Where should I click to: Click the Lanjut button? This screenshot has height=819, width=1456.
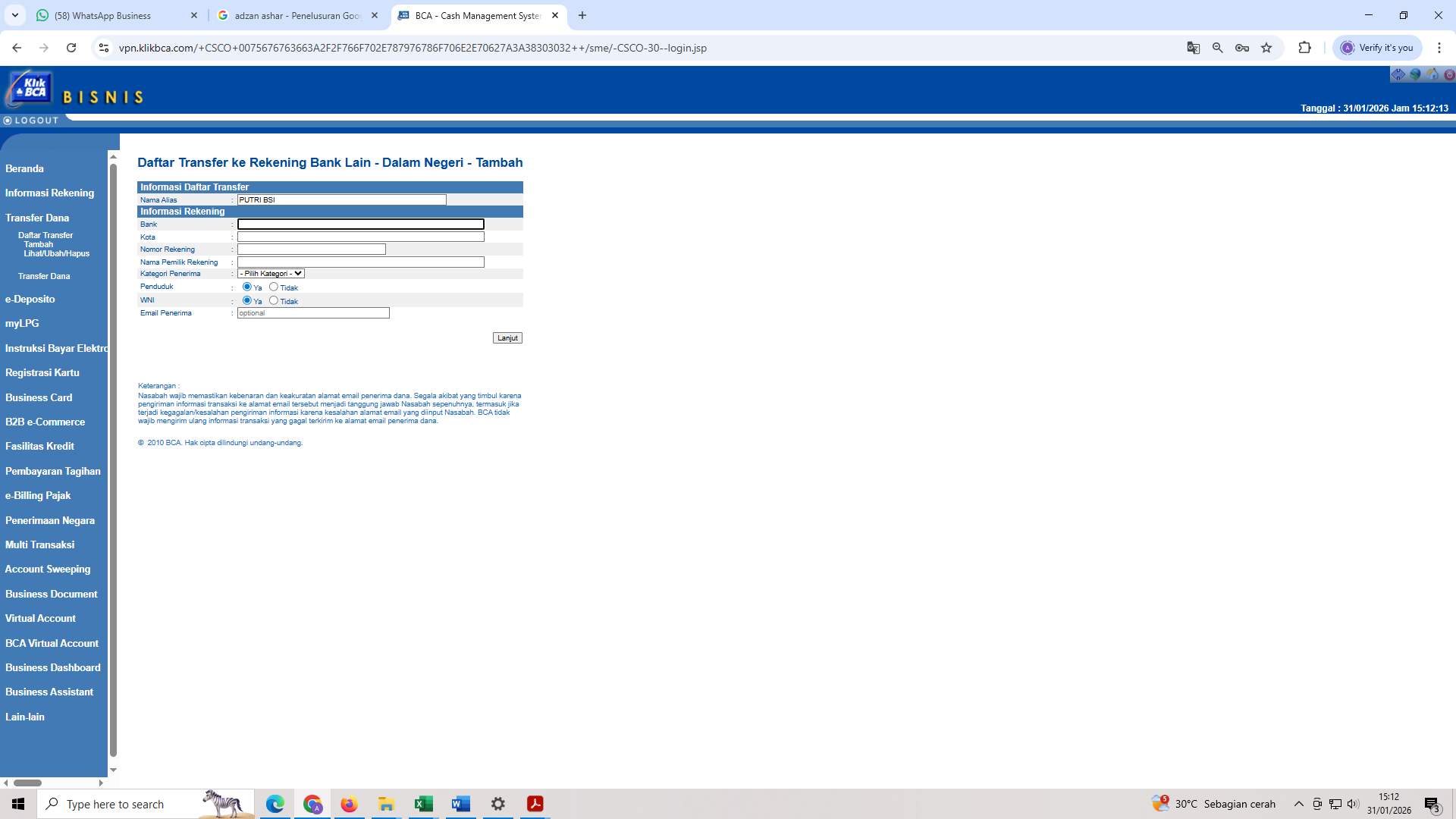(x=507, y=337)
